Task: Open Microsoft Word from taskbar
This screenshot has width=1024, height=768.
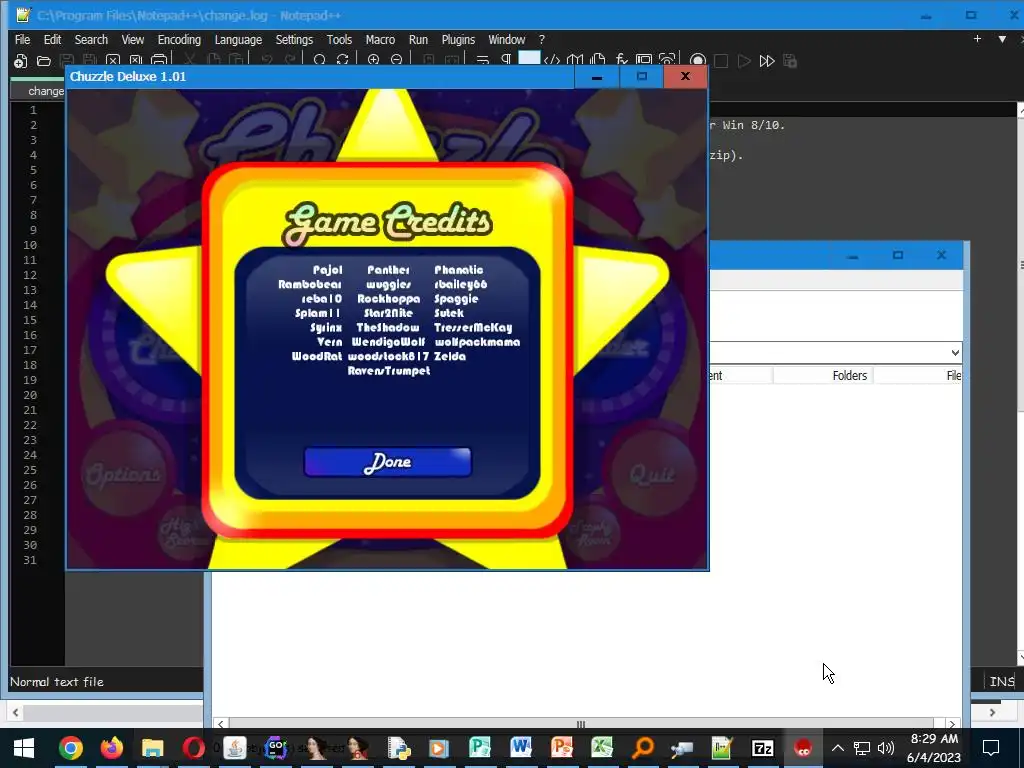Action: point(521,748)
